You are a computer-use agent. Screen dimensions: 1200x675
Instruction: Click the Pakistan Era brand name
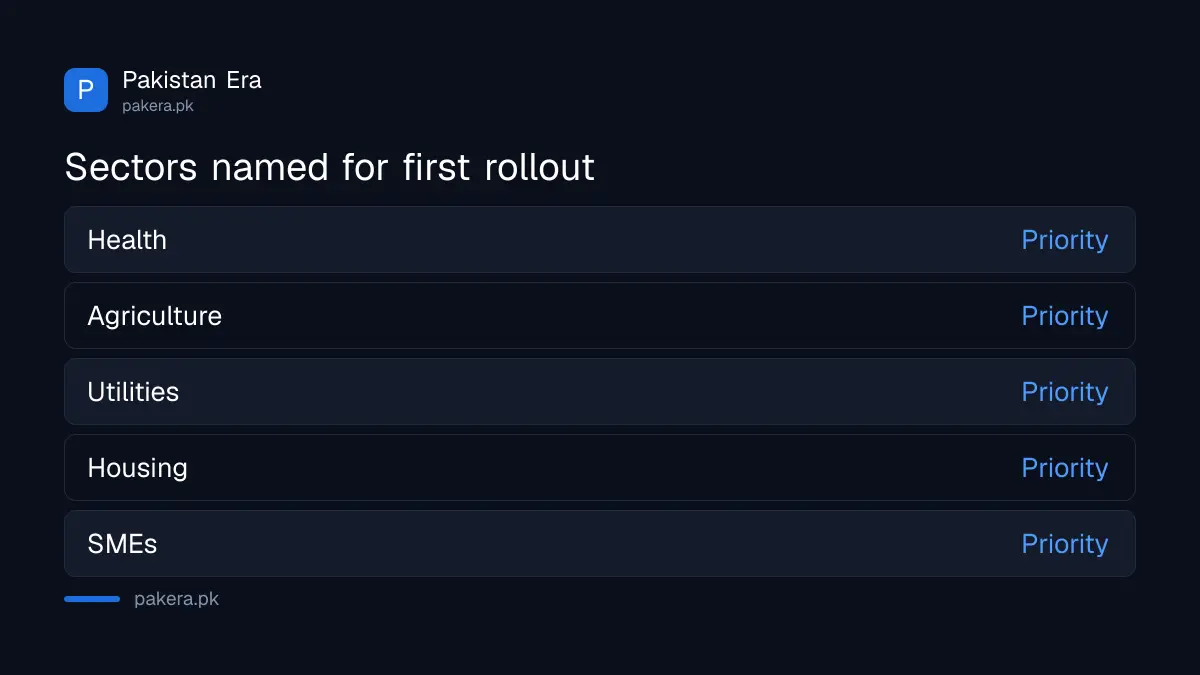point(192,80)
